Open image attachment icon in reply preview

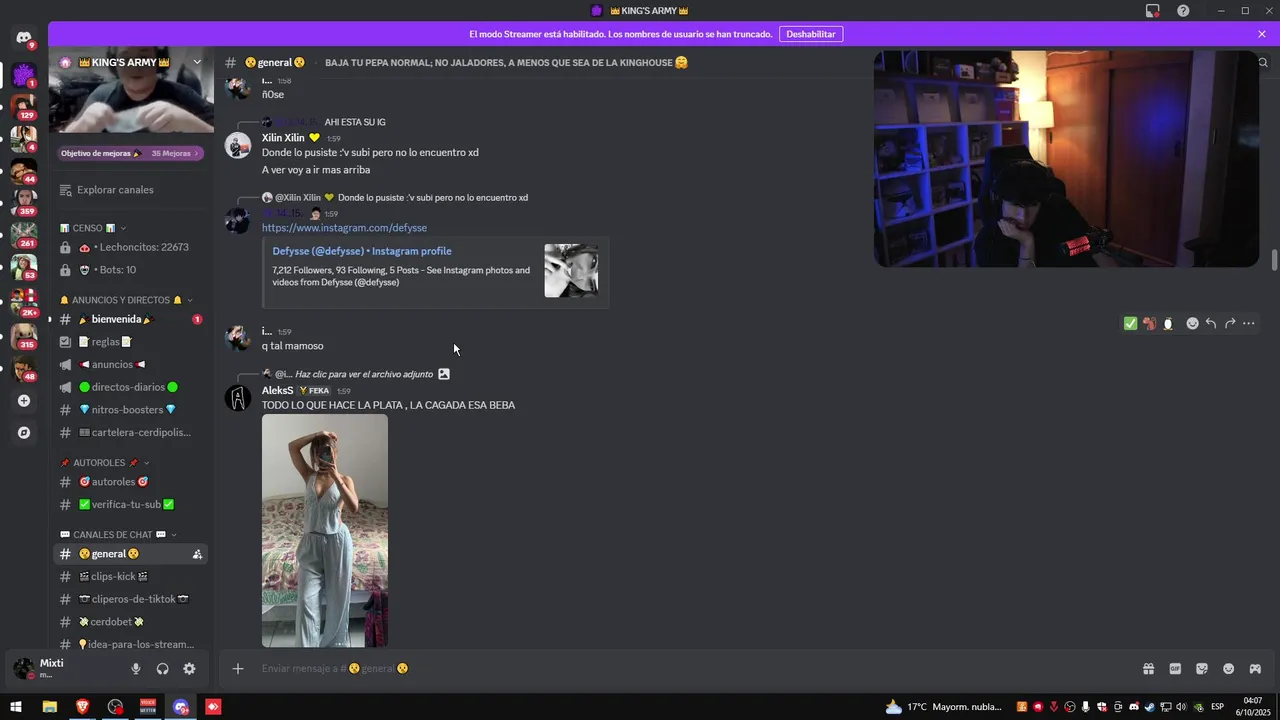[444, 374]
